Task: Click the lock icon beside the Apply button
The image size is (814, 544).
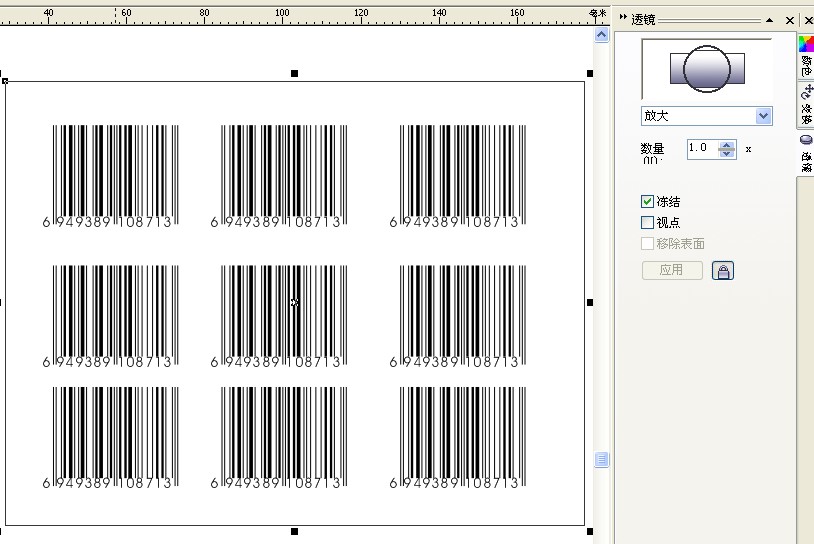Action: pos(722,270)
